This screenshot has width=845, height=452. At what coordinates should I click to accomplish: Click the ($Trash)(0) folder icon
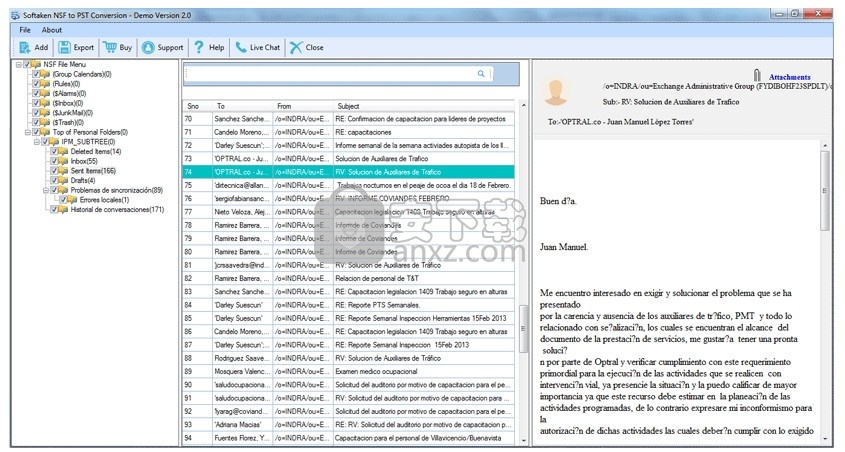click(x=45, y=122)
